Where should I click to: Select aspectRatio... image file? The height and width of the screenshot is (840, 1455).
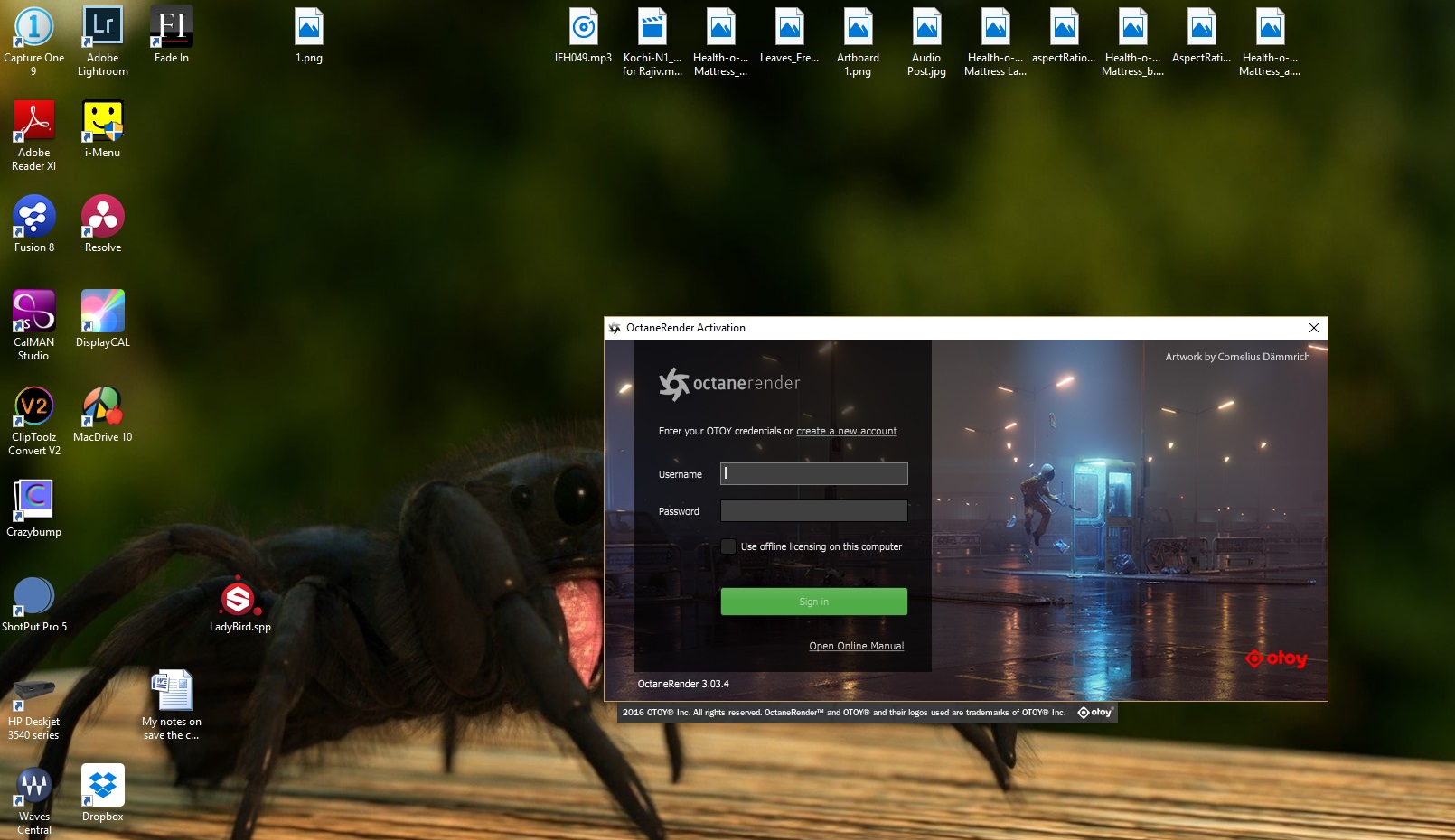[x=1065, y=34]
